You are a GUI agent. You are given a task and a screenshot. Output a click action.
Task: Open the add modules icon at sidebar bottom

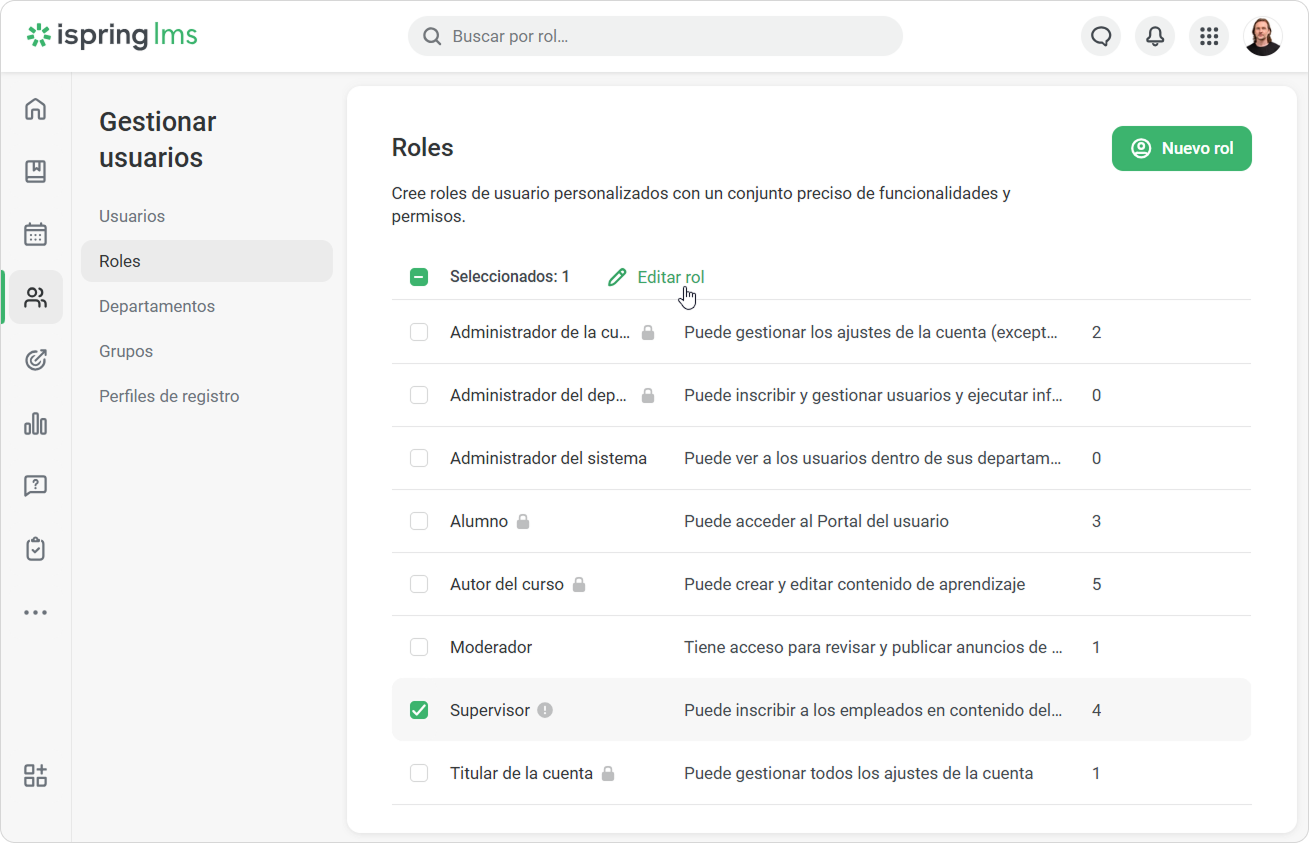pyautogui.click(x=35, y=775)
